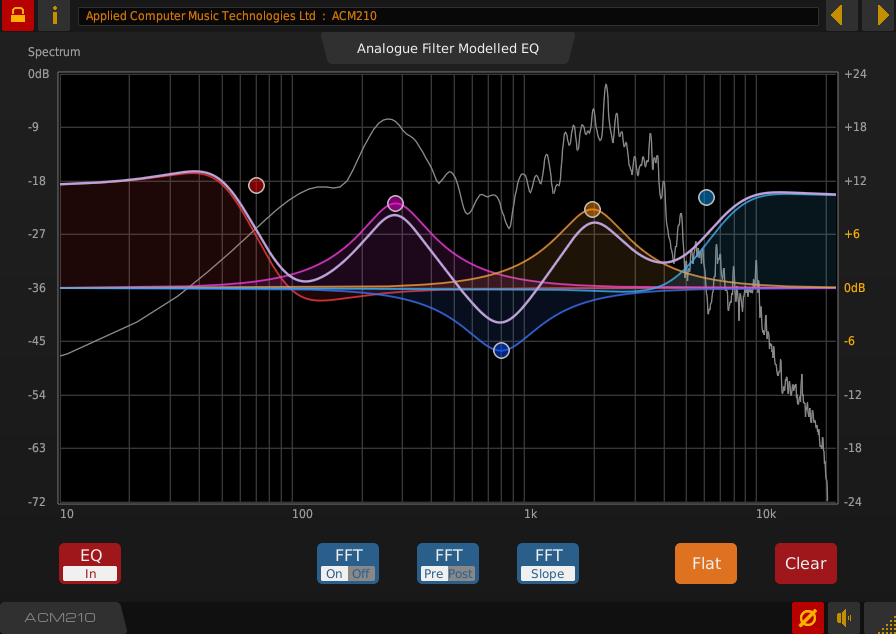
Task: Select the blue cut band node
Action: pyautogui.click(x=501, y=350)
